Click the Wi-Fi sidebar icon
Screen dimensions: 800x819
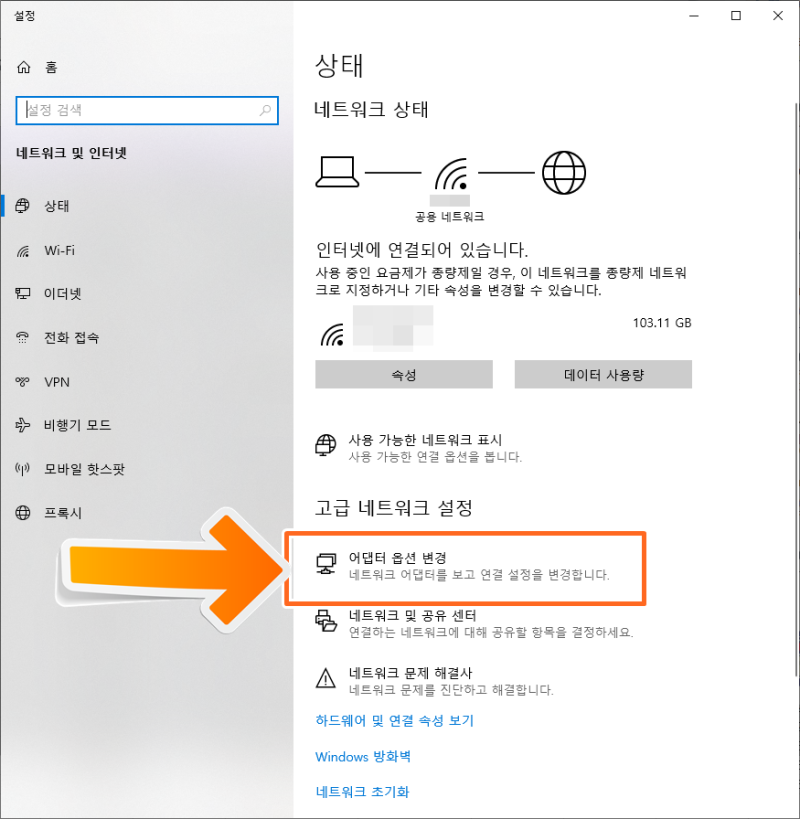(22, 251)
